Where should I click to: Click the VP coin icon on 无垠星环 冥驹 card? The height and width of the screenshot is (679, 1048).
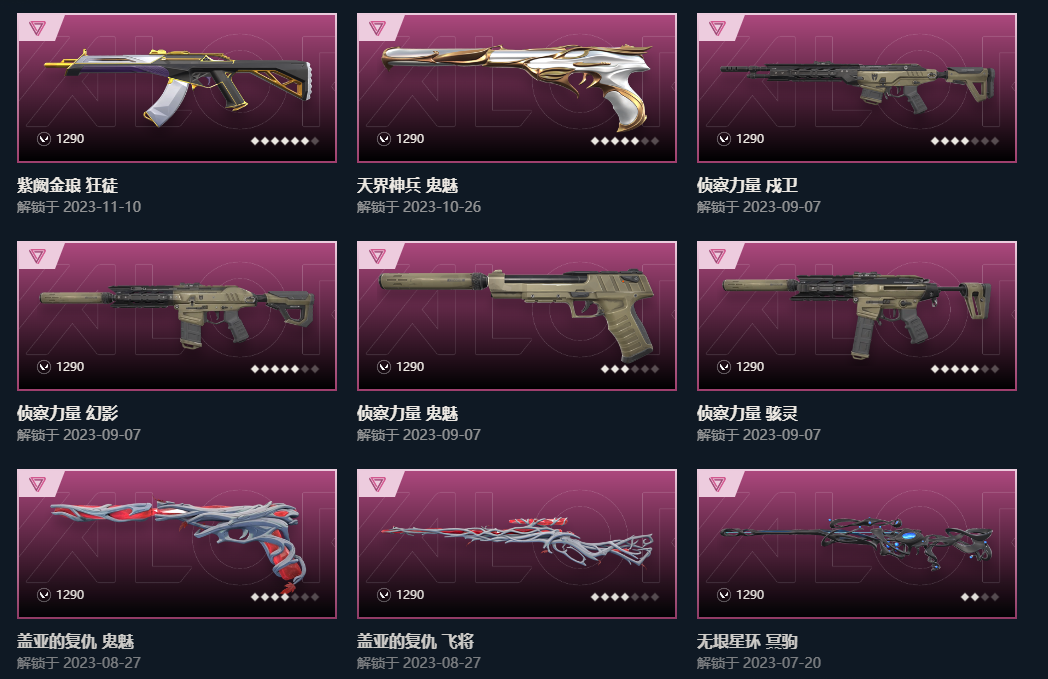724,595
